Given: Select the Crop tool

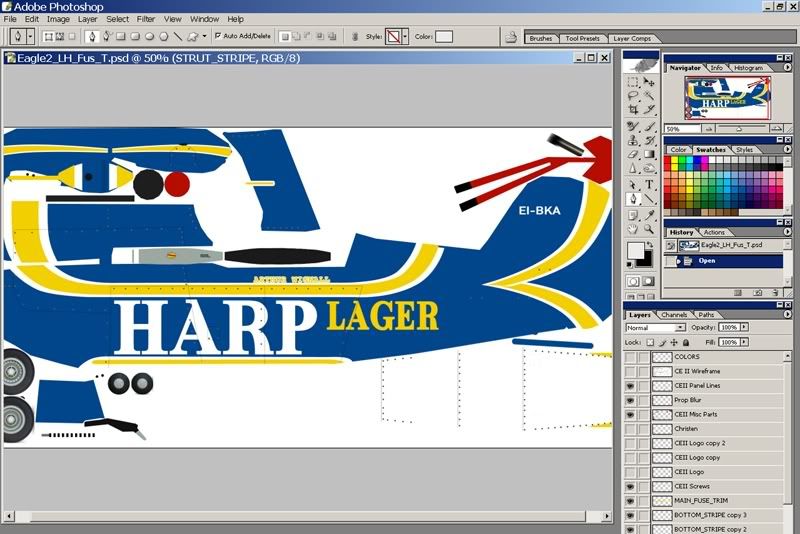Looking at the screenshot, I should coord(633,110).
